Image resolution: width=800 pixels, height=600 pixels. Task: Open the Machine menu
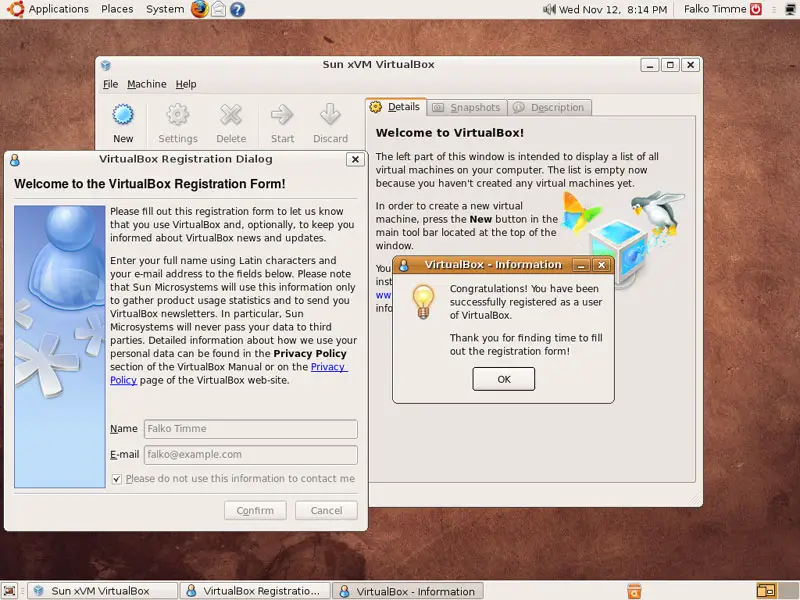click(147, 84)
